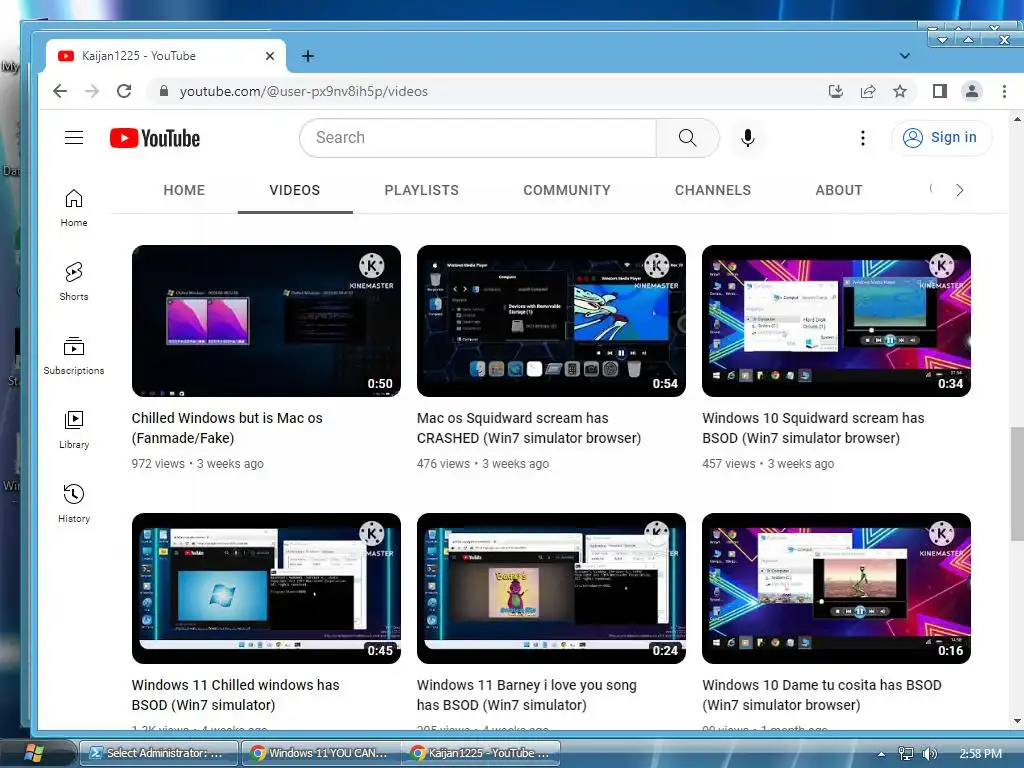Switch to 'Windows 11 YOU CAN...' taskbar item

pos(321,753)
